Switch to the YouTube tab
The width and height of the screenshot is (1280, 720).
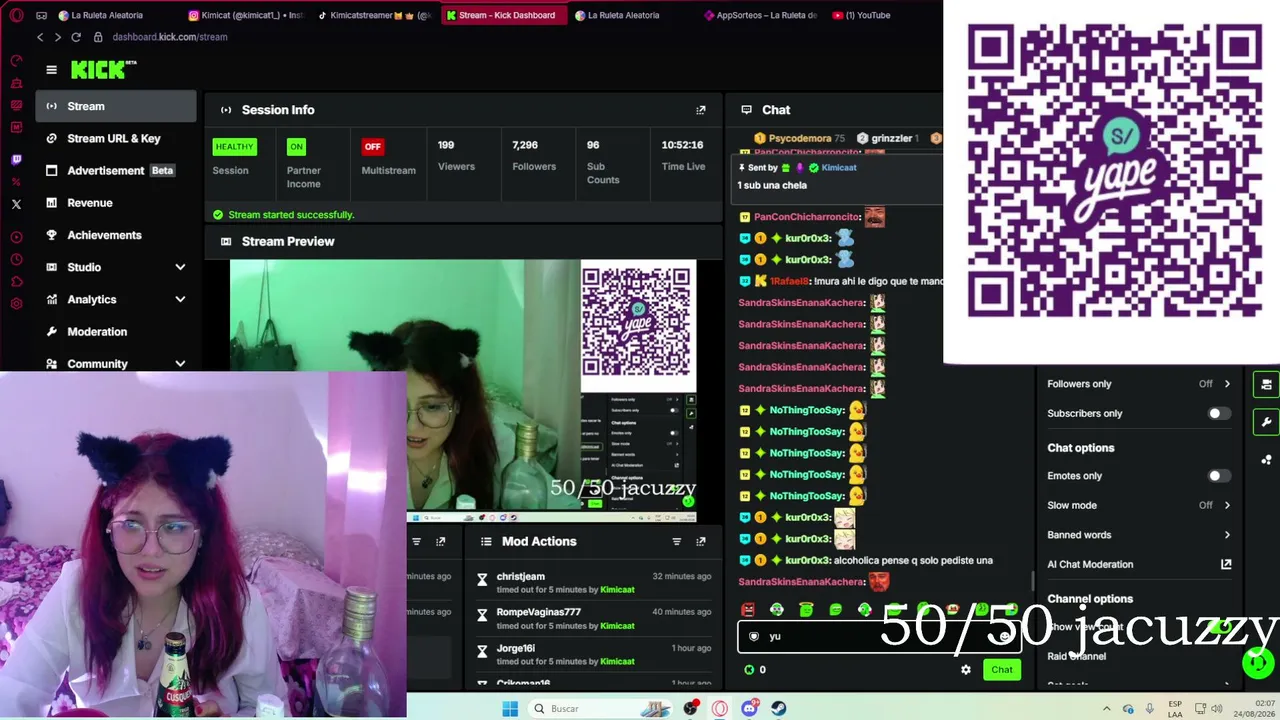coord(860,15)
